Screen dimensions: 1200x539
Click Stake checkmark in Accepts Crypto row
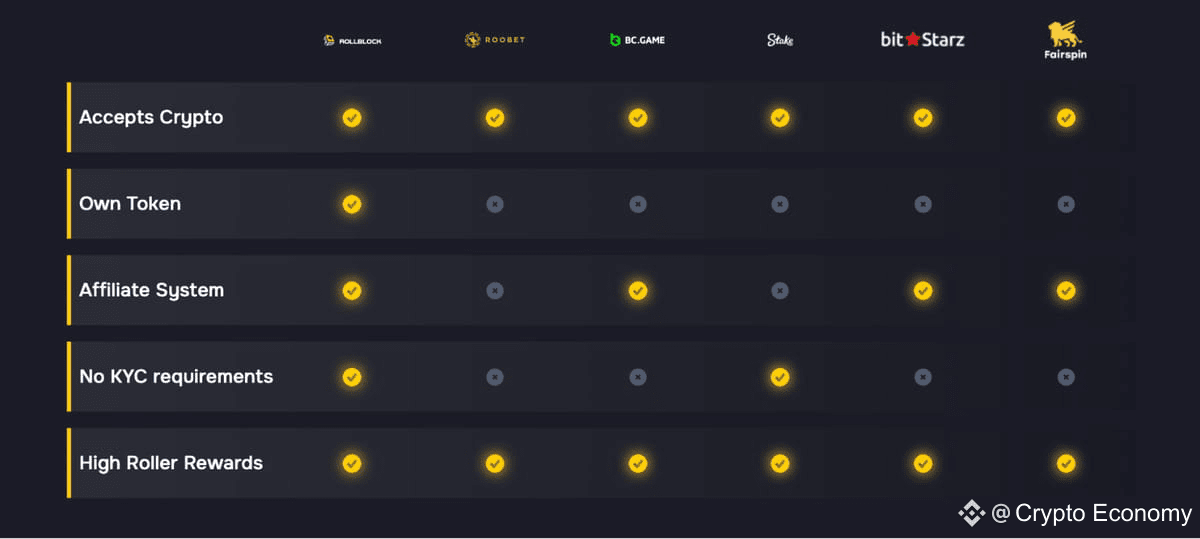click(780, 118)
